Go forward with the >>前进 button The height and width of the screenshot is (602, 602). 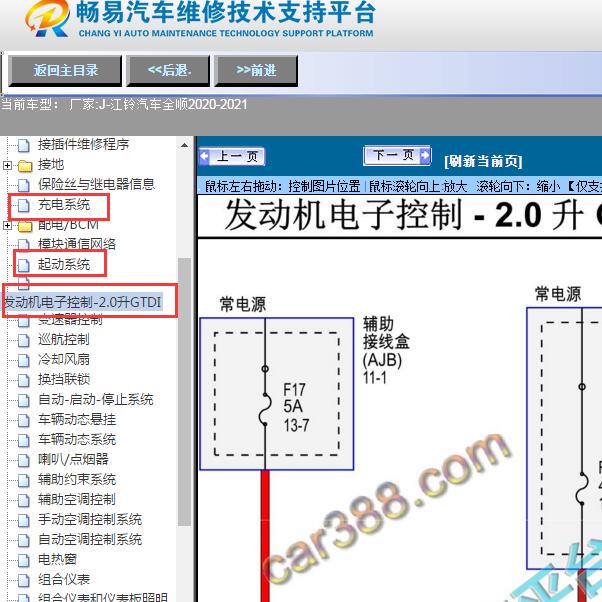(256, 71)
